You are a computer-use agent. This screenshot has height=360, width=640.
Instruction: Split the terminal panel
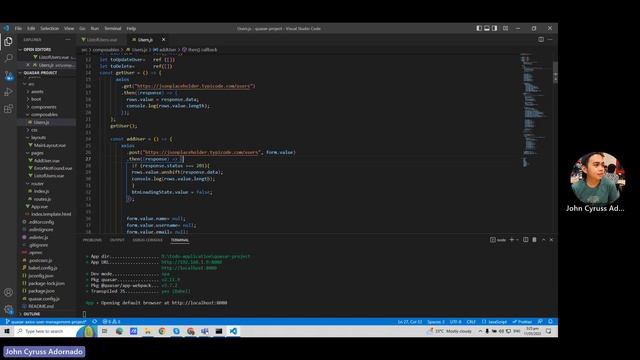tap(526, 240)
